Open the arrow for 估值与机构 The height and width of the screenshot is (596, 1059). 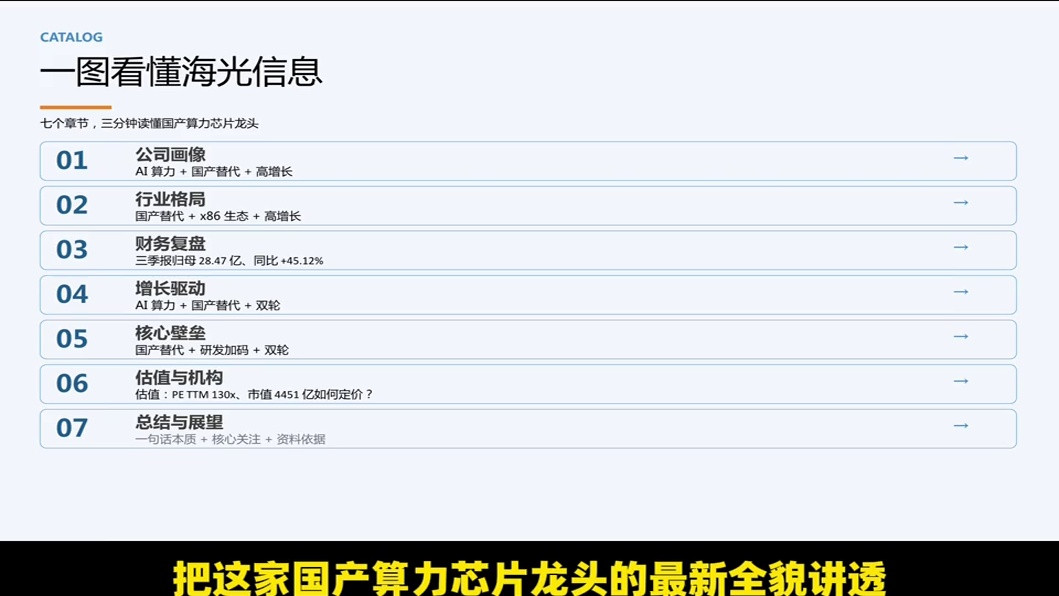point(960,381)
